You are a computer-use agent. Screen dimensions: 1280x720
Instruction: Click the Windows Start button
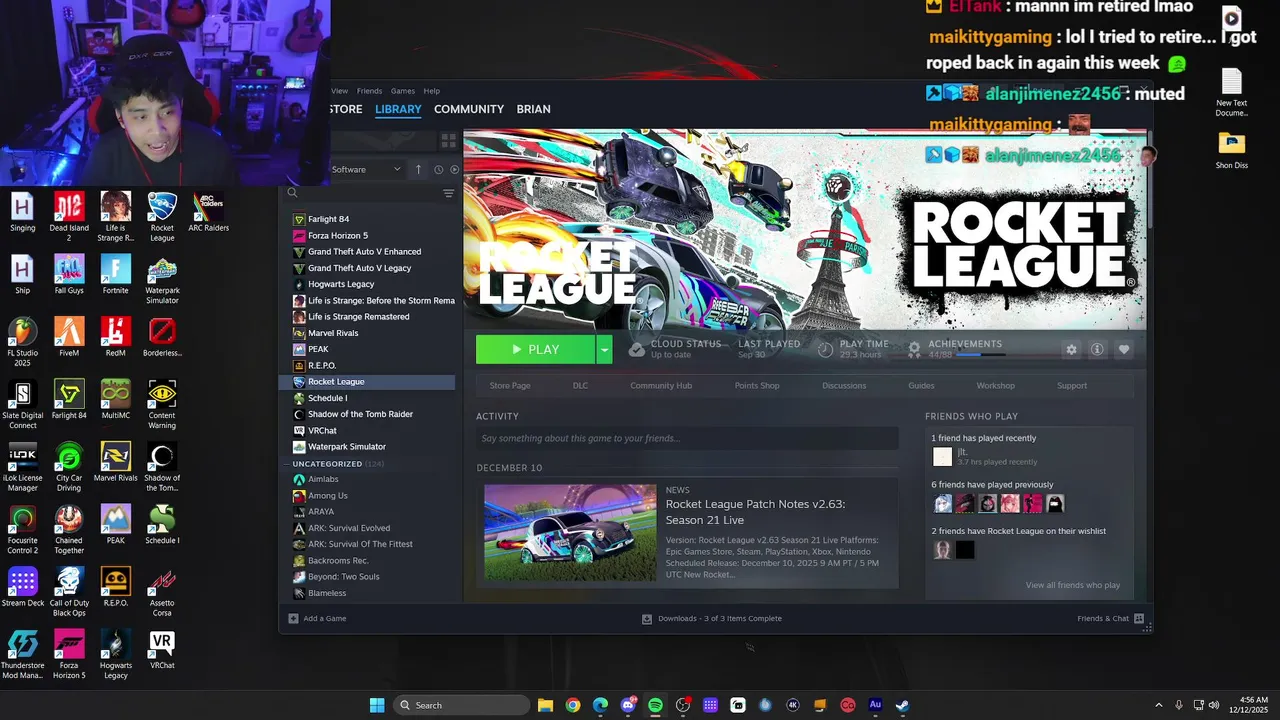[x=377, y=705]
